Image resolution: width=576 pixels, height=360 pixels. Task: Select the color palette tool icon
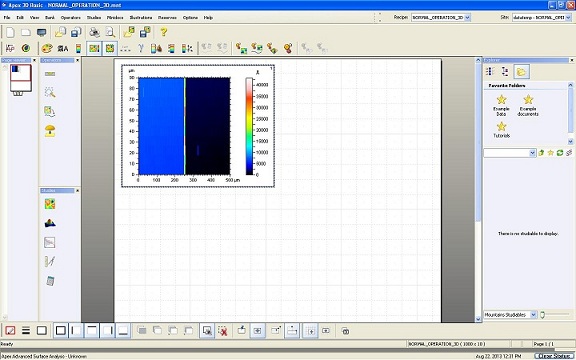pyautogui.click(x=47, y=48)
